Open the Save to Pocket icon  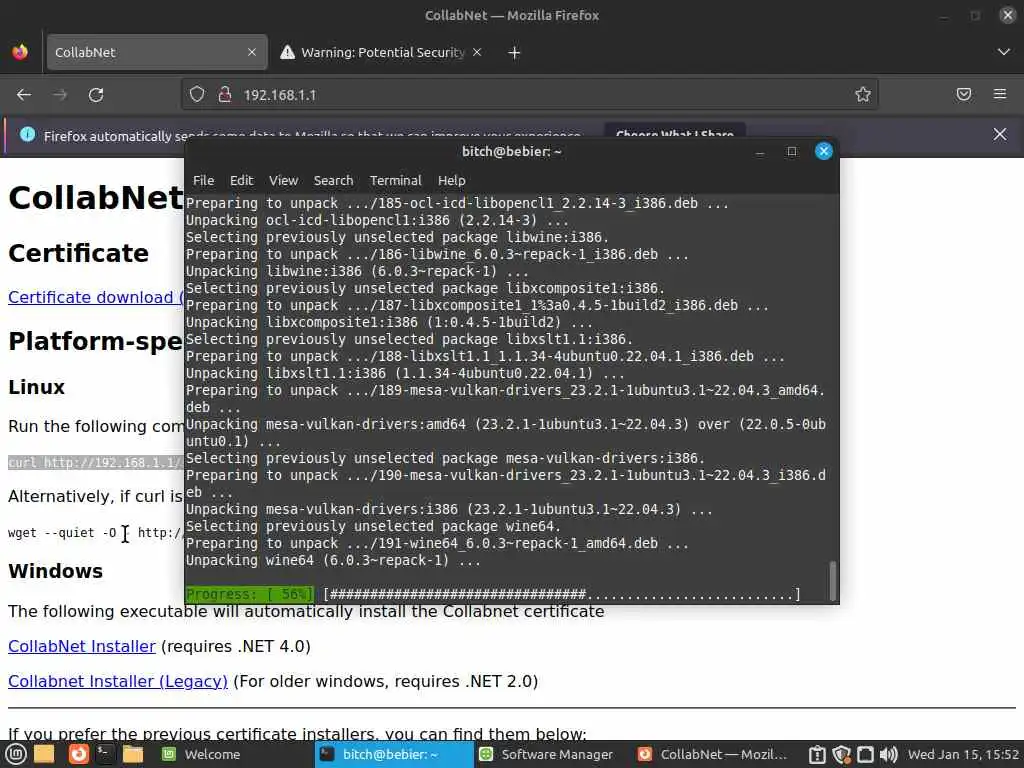[964, 95]
